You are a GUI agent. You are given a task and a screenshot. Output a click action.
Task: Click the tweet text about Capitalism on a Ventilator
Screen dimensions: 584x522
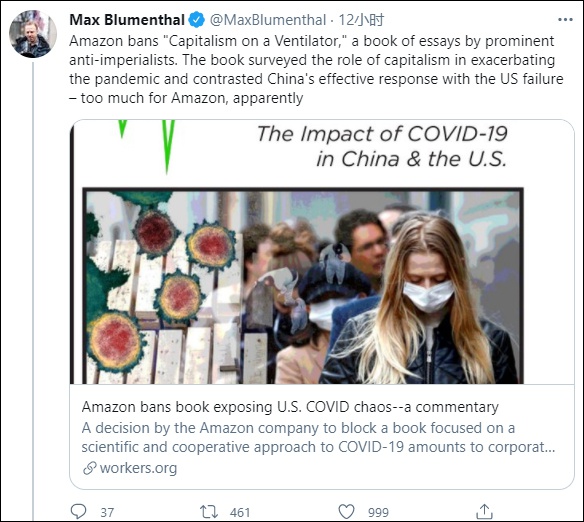(x=316, y=69)
